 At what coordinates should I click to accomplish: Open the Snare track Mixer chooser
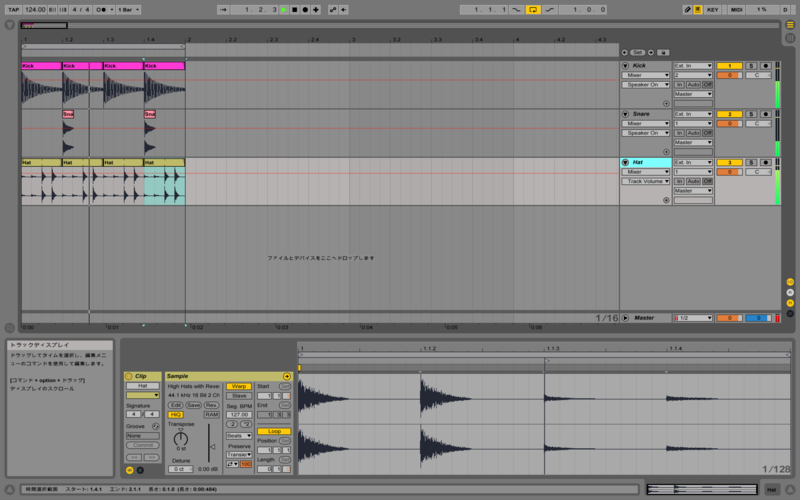645,123
